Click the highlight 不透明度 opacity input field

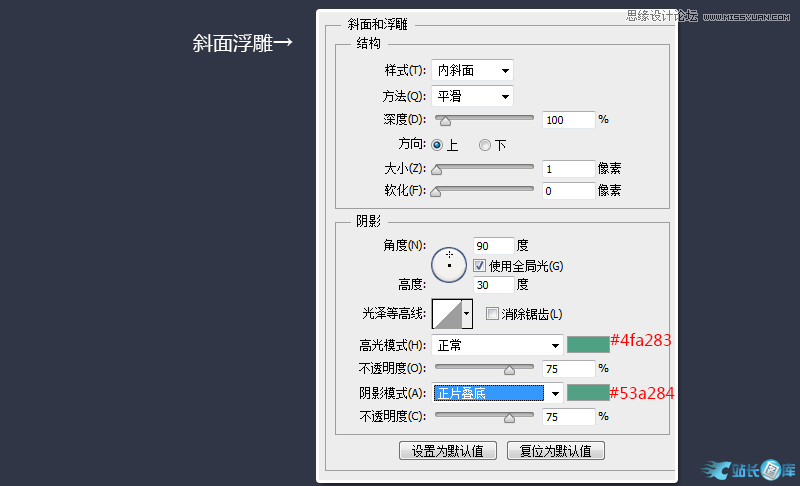[x=568, y=369]
